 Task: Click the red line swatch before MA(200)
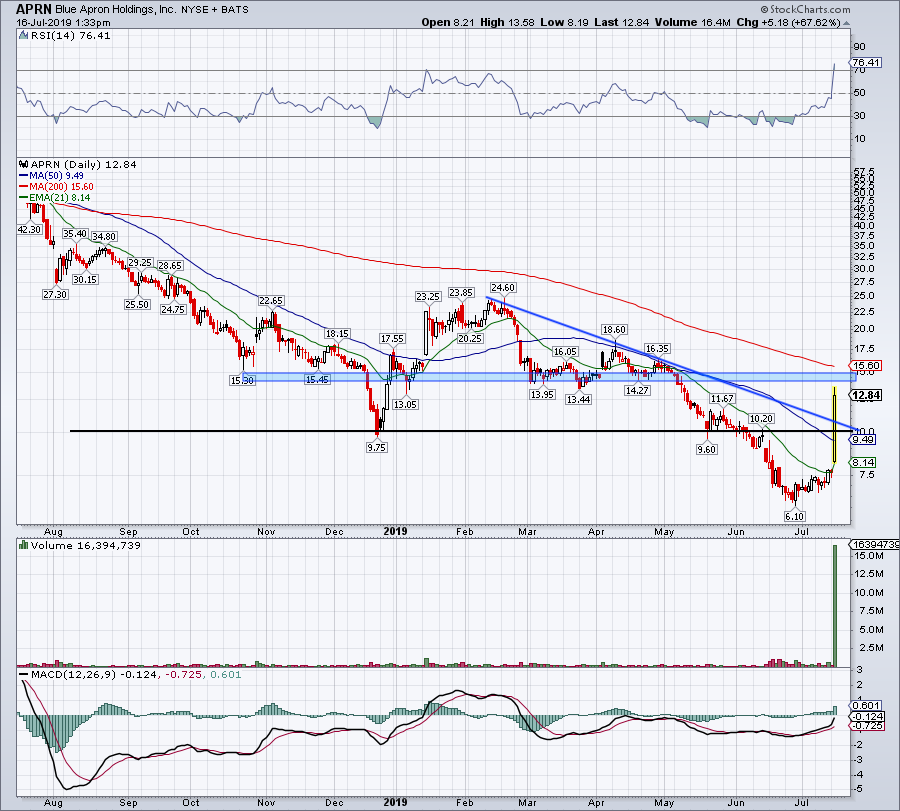click(24, 187)
